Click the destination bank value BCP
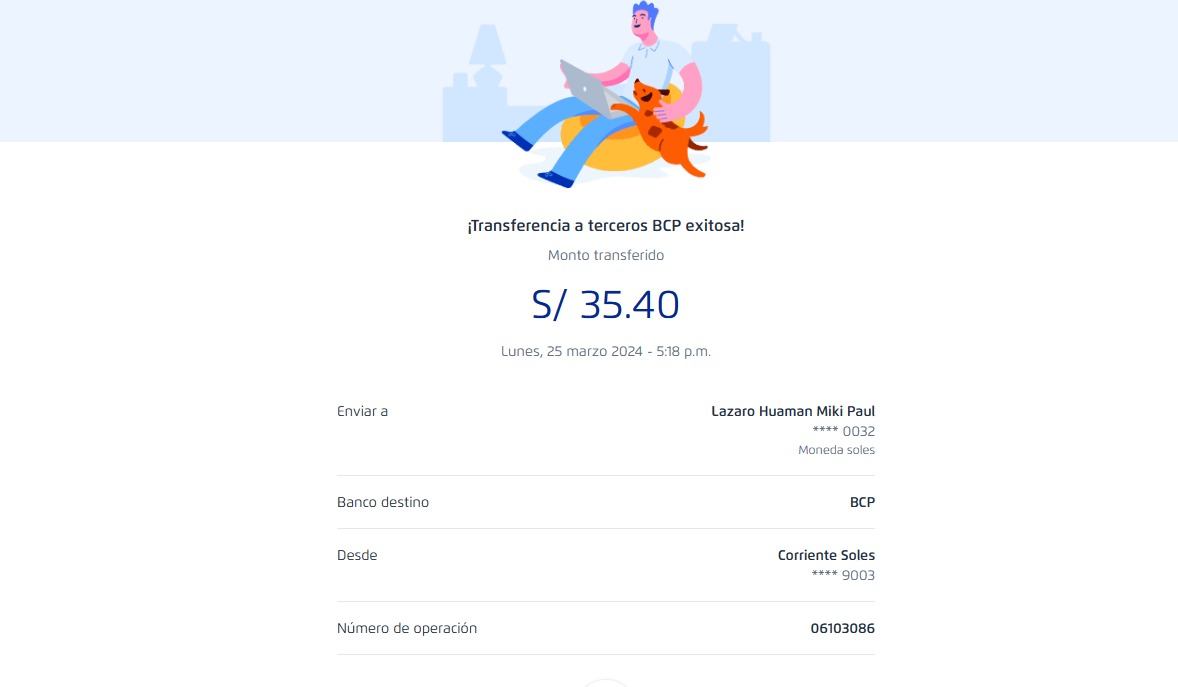The width and height of the screenshot is (1178, 687). pos(862,502)
